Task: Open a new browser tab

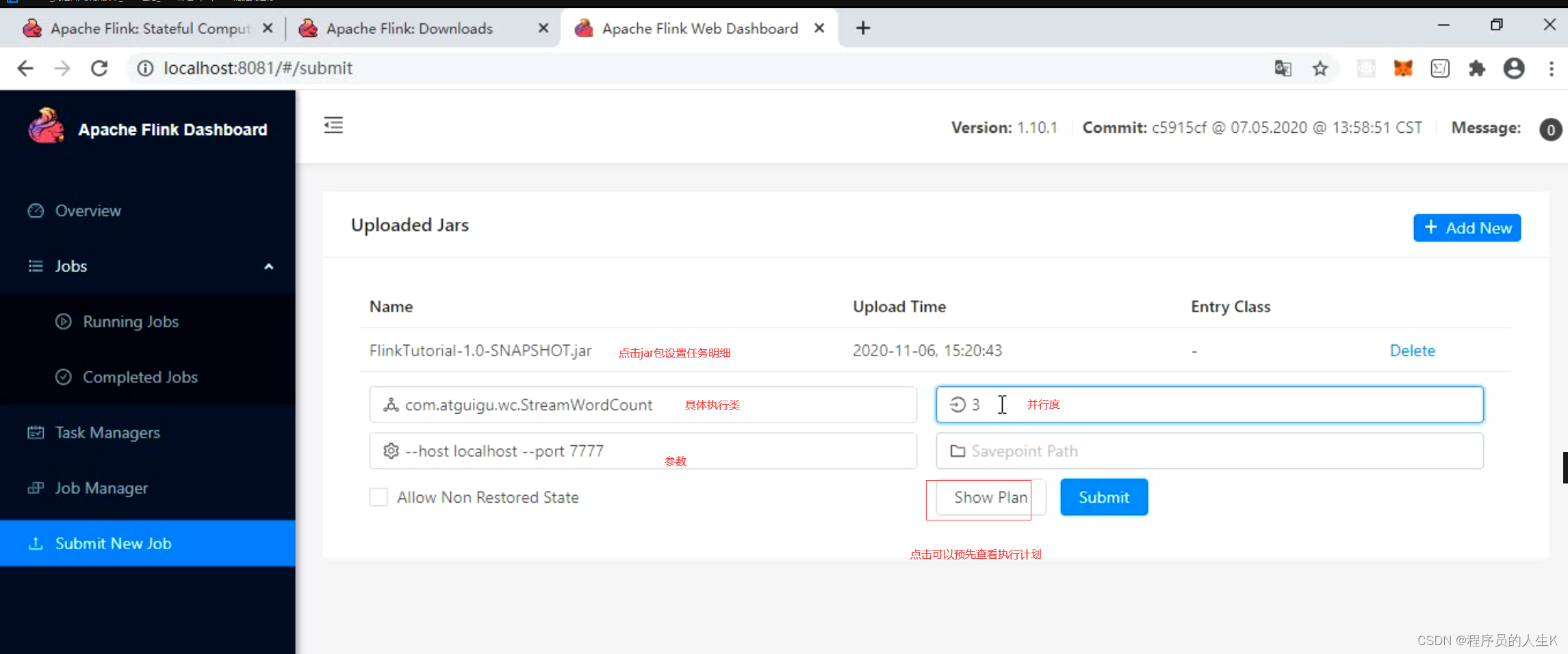Action: tap(863, 28)
